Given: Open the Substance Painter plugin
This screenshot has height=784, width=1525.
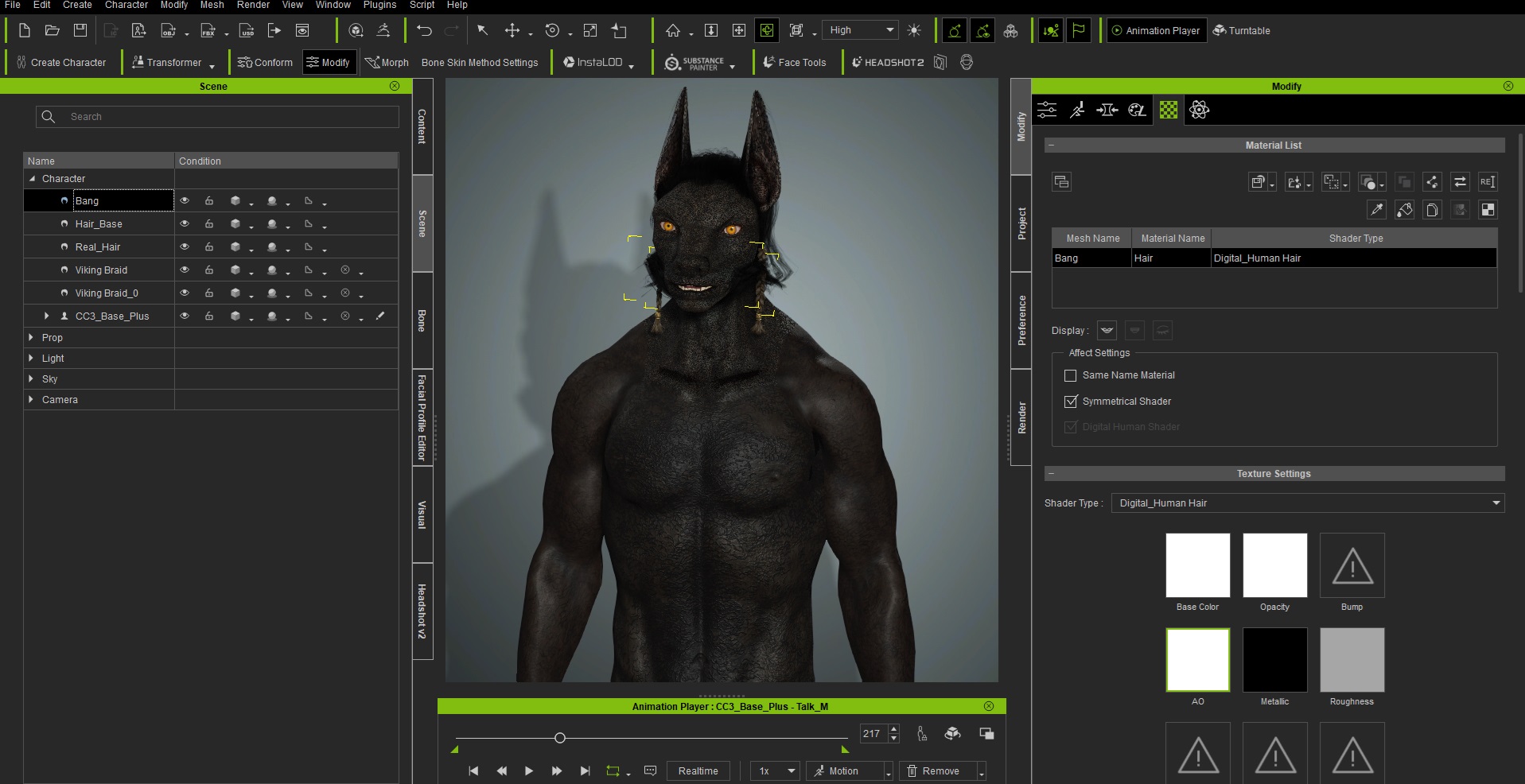Looking at the screenshot, I should pyautogui.click(x=694, y=62).
